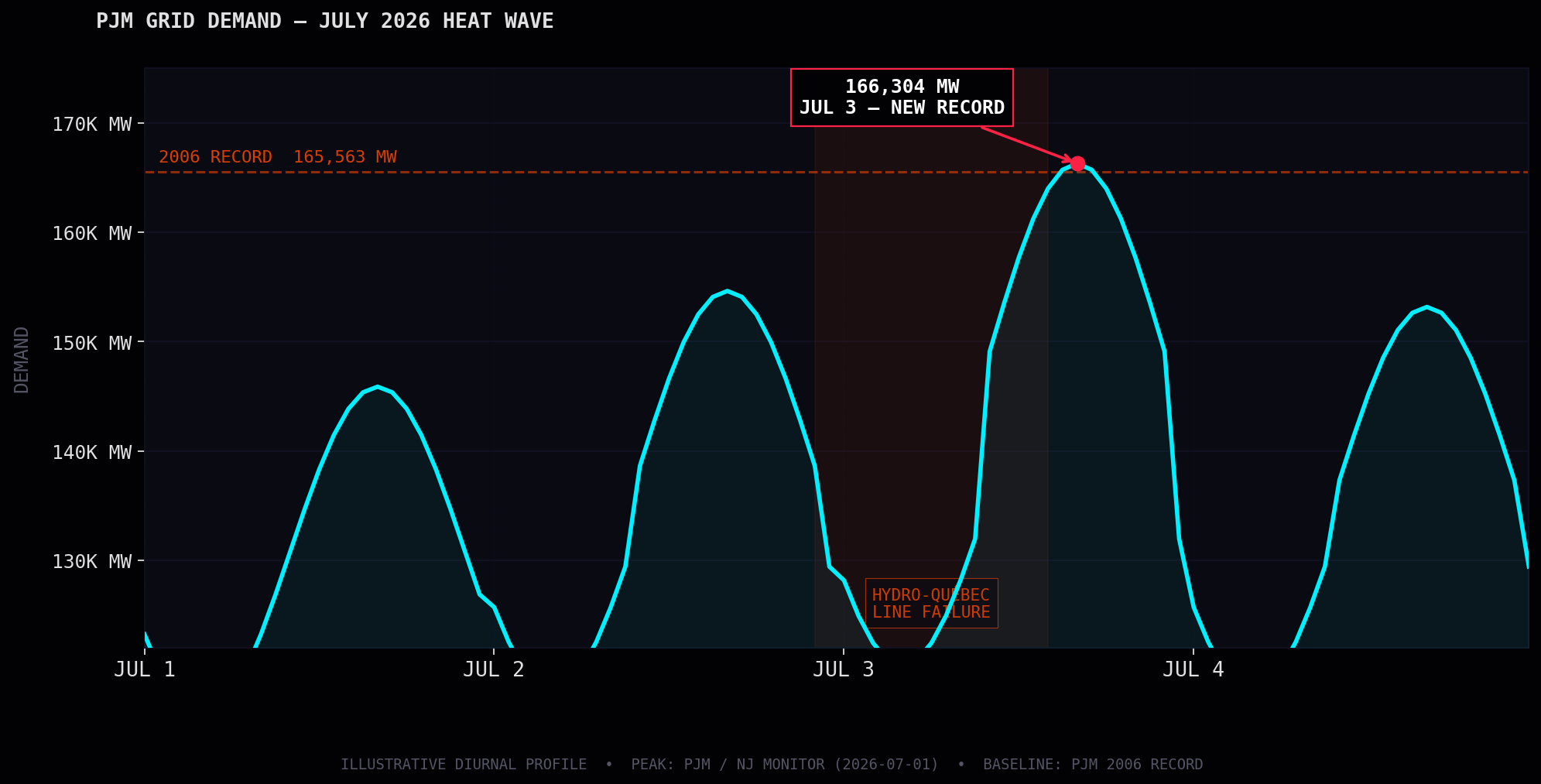This screenshot has height=784, width=1541.
Task: Click the 170K MW axis tick label
Action: point(92,124)
